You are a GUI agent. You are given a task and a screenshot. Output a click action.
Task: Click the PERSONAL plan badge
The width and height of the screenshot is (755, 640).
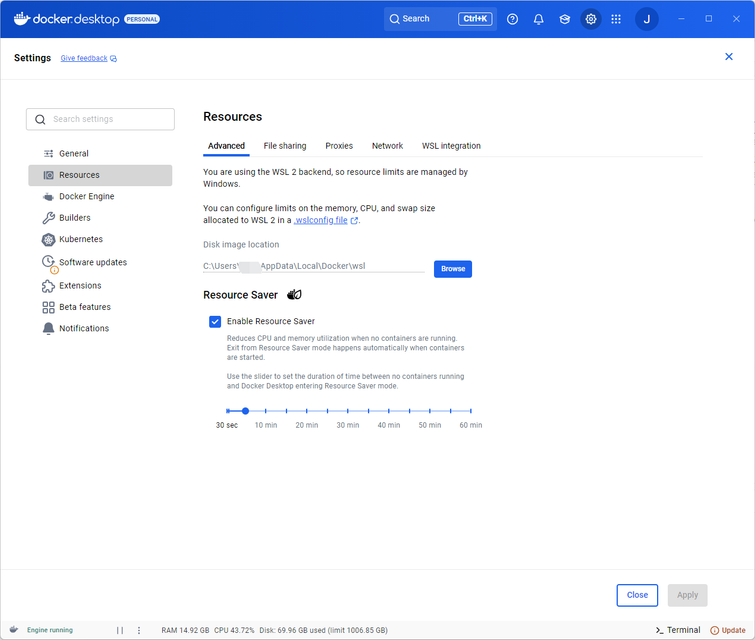142,19
